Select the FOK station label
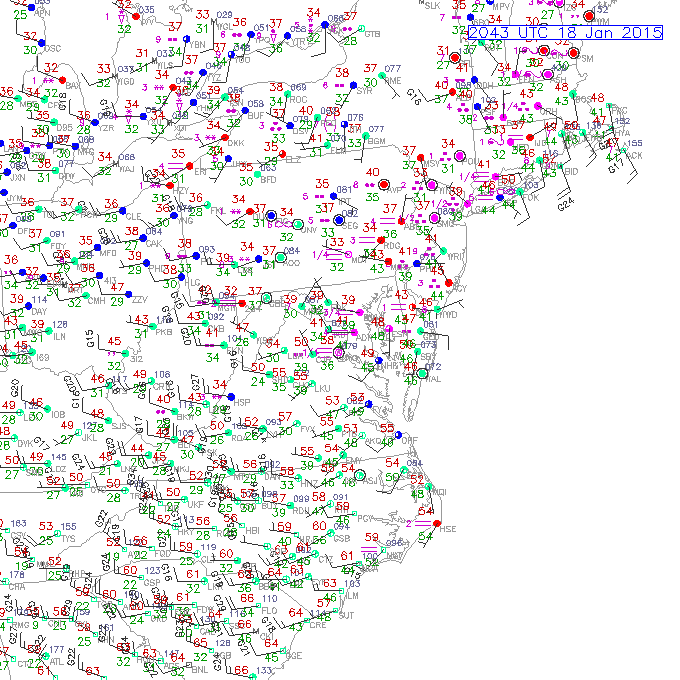The image size is (680, 680). [x=530, y=197]
